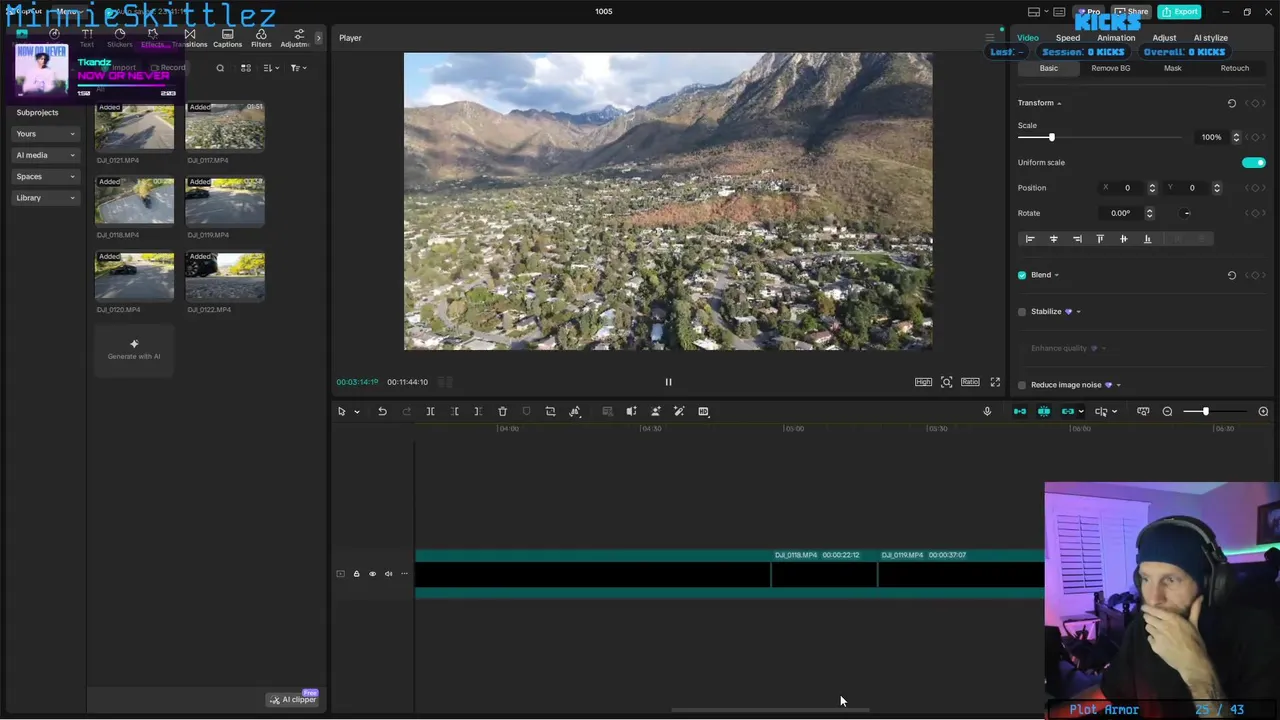Viewport: 1280px width, 720px height.
Task: Switch to the Speed tab
Action: click(1068, 38)
